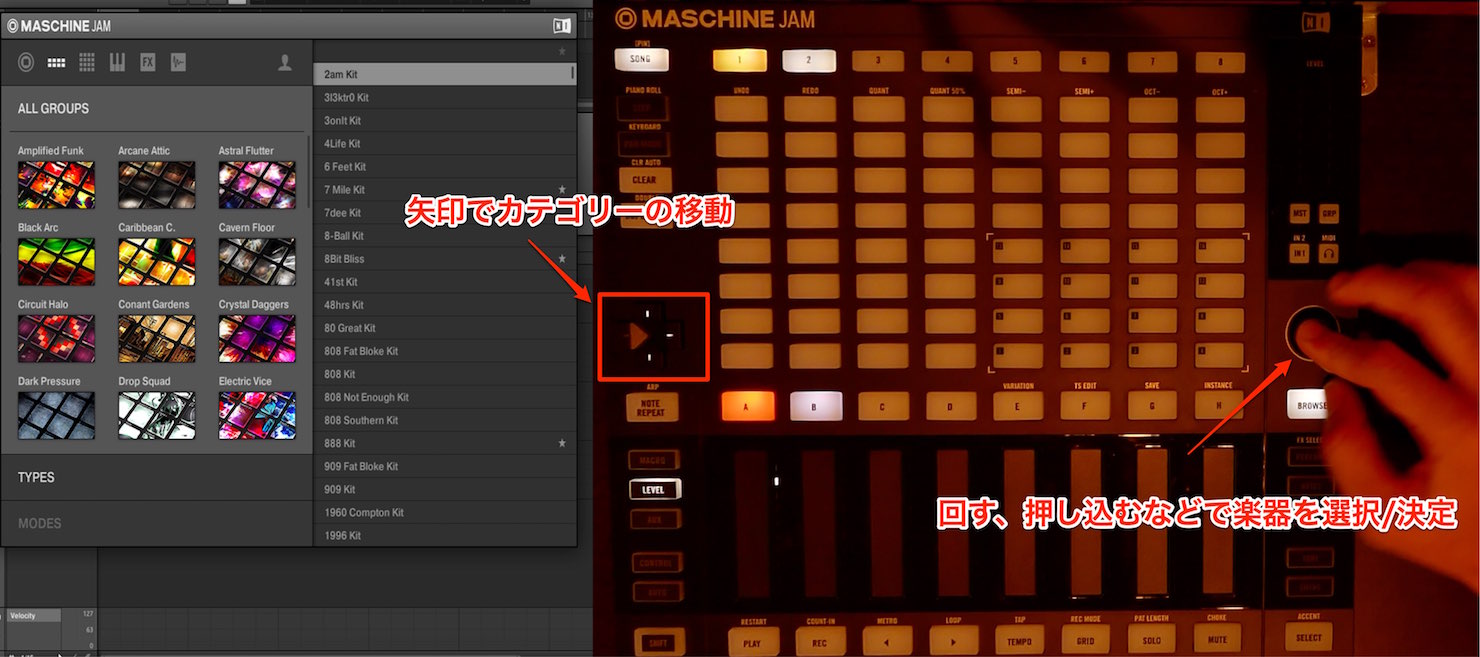1480x657 pixels.
Task: Click the REC button on the controller
Action: [820, 640]
